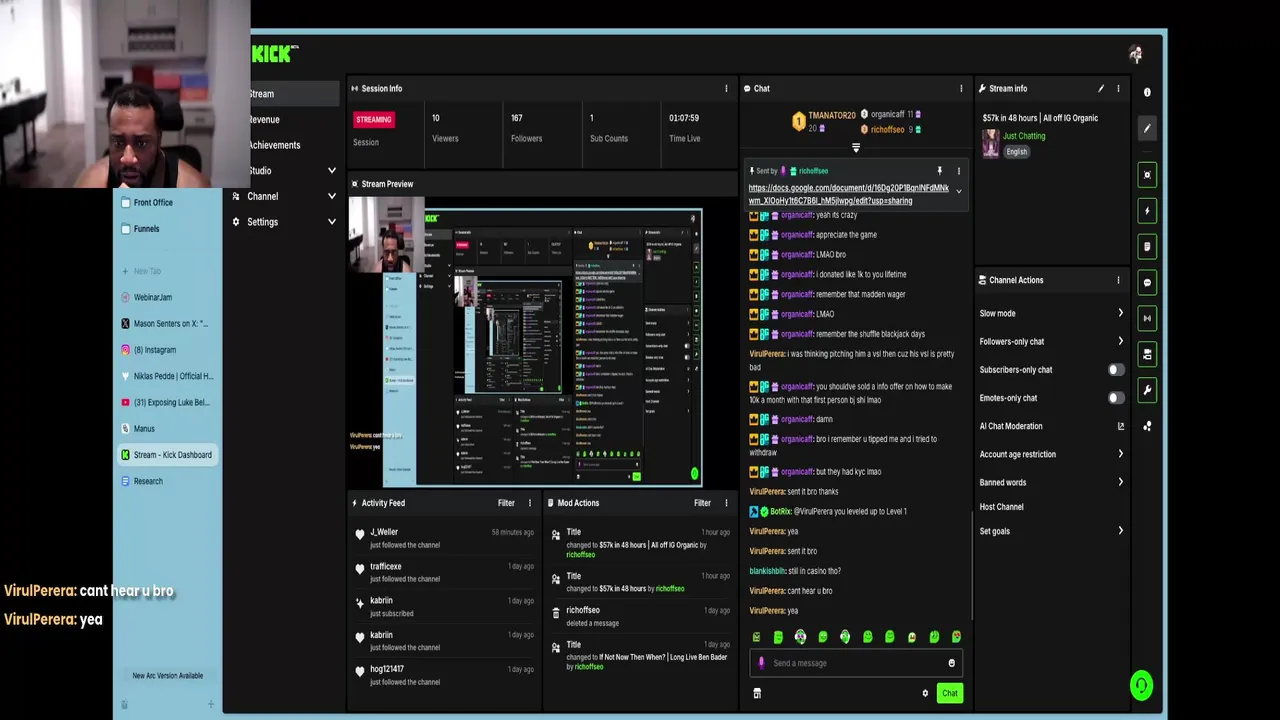Open Followers-only chat options arrow
The width and height of the screenshot is (1280, 720).
(x=1120, y=341)
